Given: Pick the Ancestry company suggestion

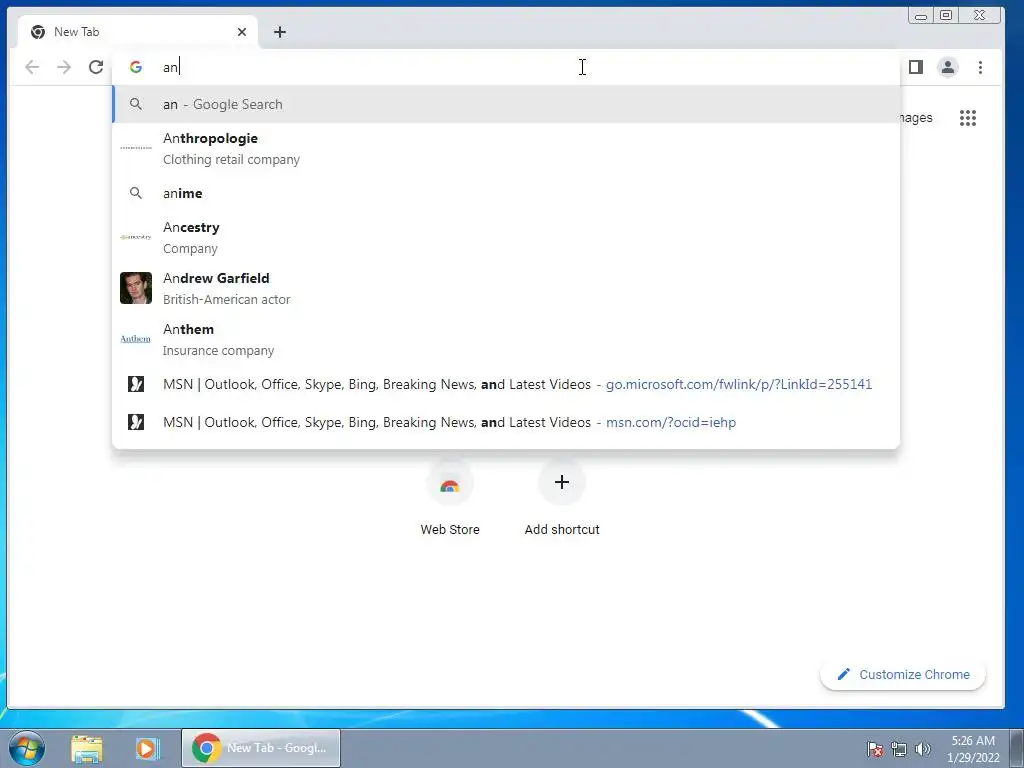Looking at the screenshot, I should click(x=506, y=238).
